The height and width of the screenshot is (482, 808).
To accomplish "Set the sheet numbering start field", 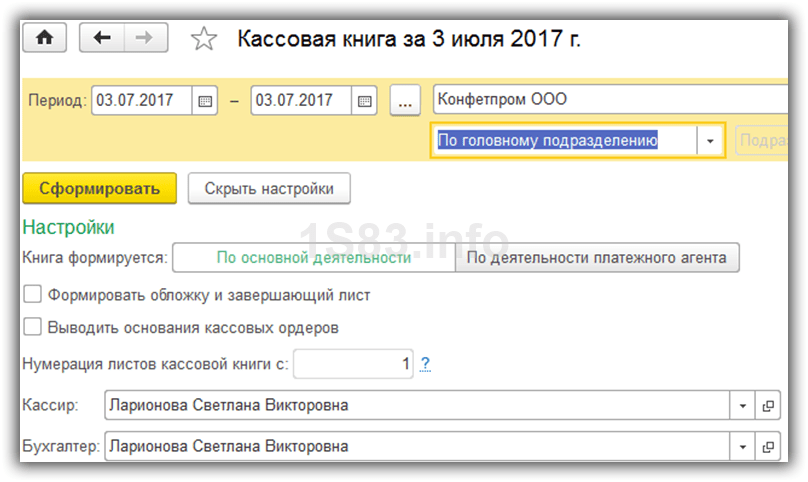I will click(x=354, y=364).
